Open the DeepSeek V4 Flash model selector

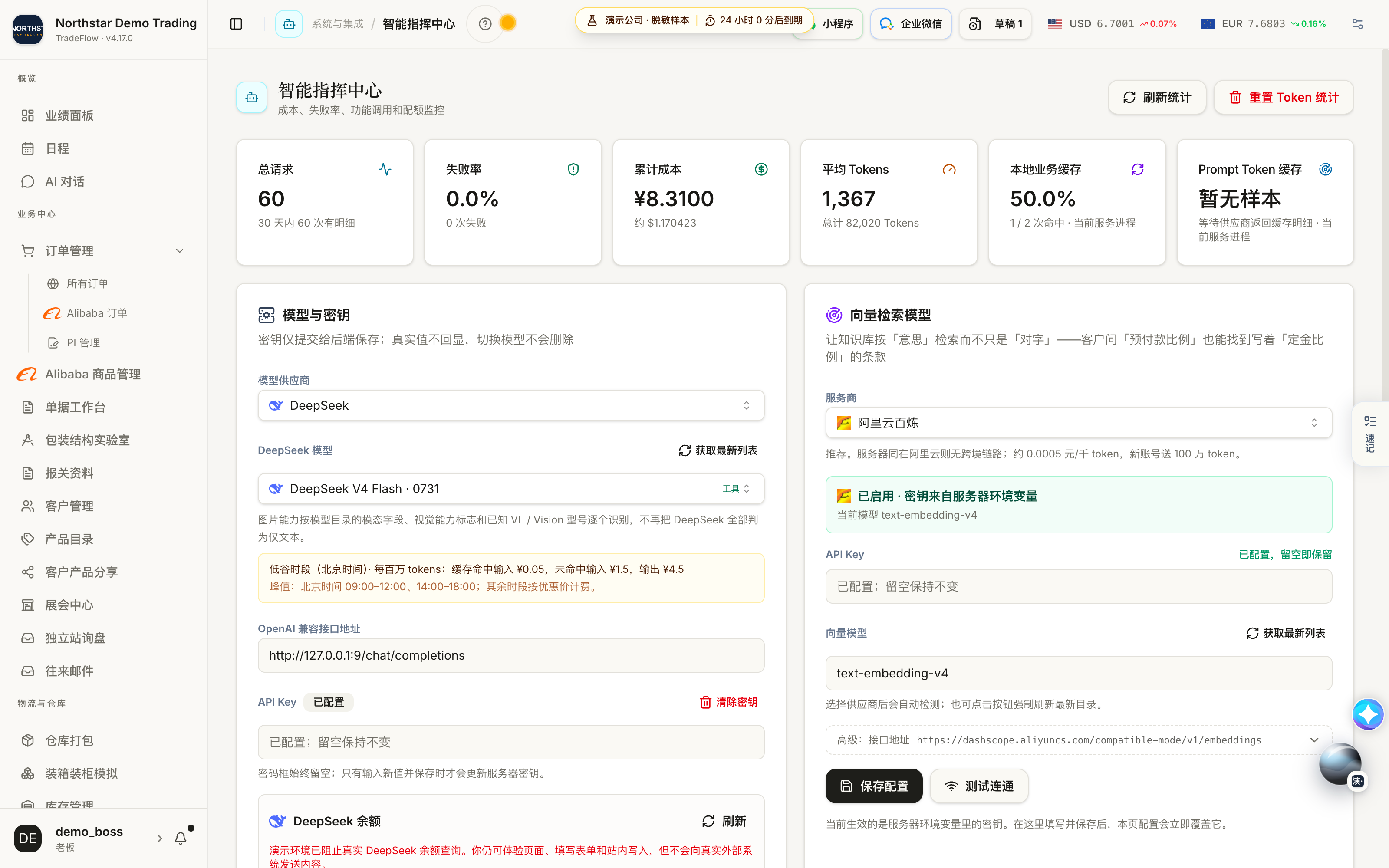[x=511, y=489]
